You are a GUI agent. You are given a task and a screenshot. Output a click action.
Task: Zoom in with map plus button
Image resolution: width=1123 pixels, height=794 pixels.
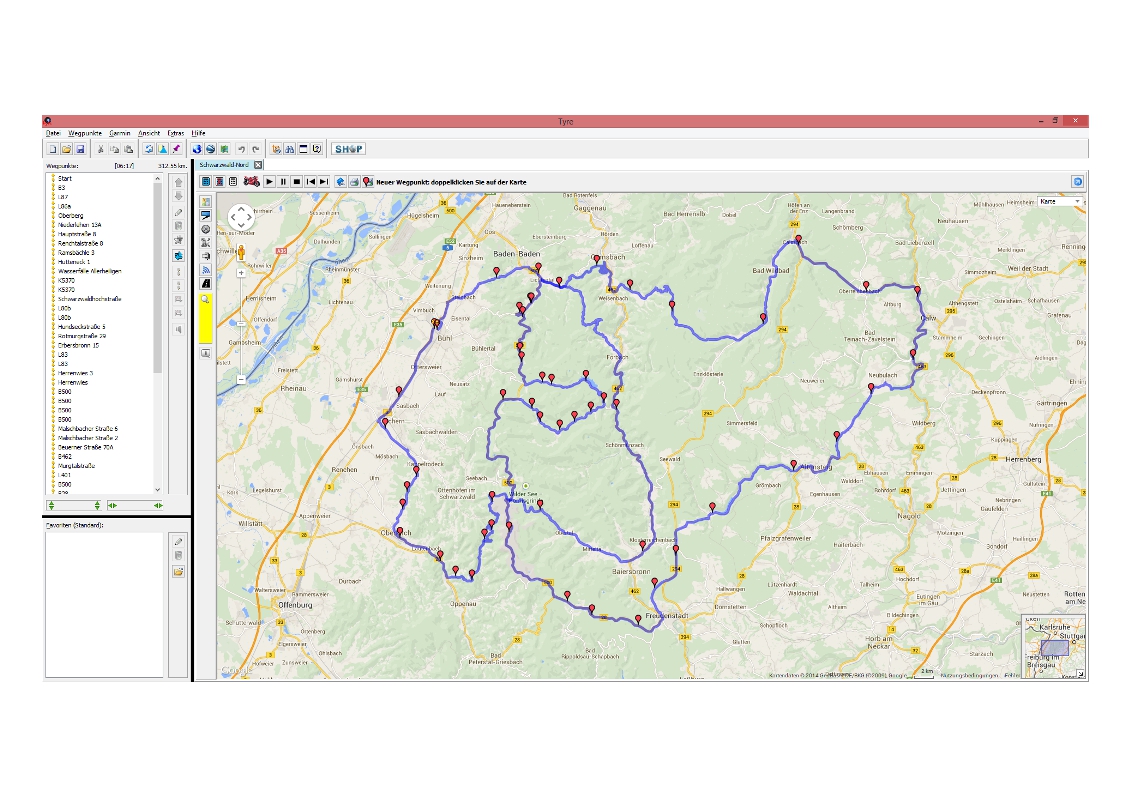241,272
